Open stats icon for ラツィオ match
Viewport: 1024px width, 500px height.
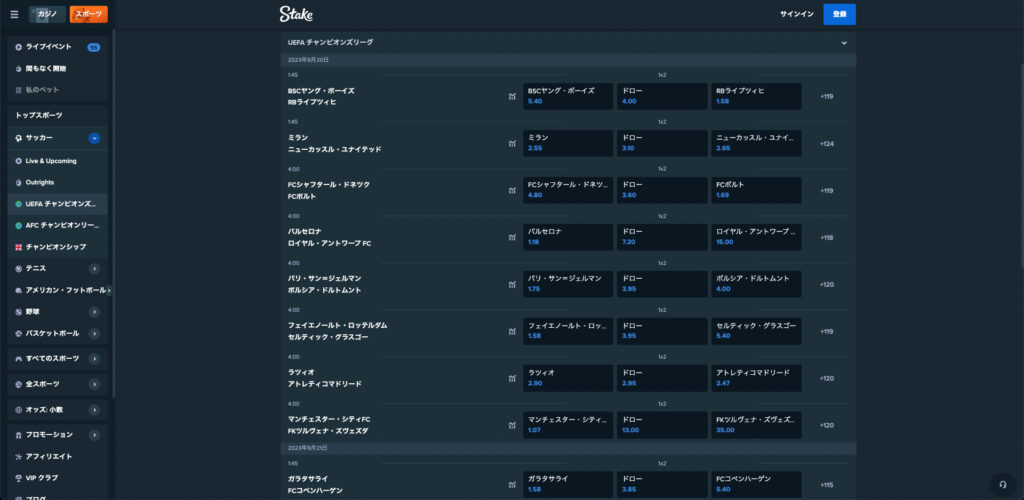(x=512, y=379)
